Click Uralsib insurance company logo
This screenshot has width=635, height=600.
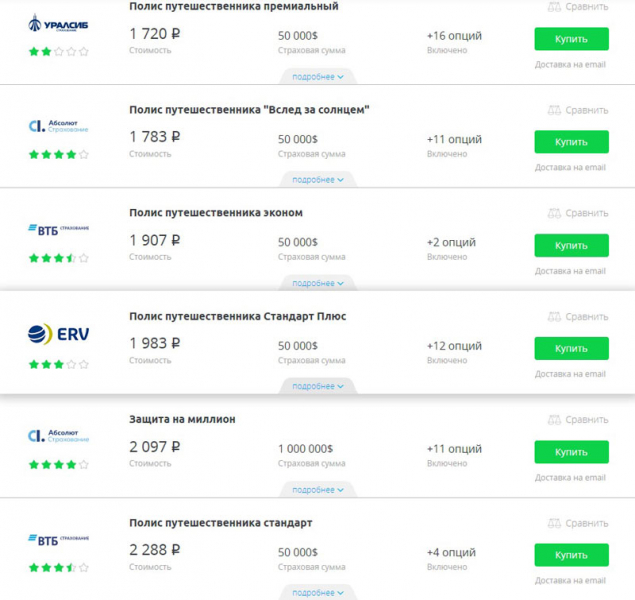58,23
